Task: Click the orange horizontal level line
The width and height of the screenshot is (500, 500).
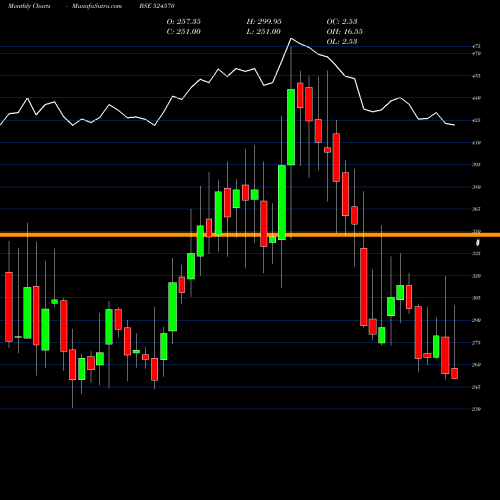Action: 250,235
